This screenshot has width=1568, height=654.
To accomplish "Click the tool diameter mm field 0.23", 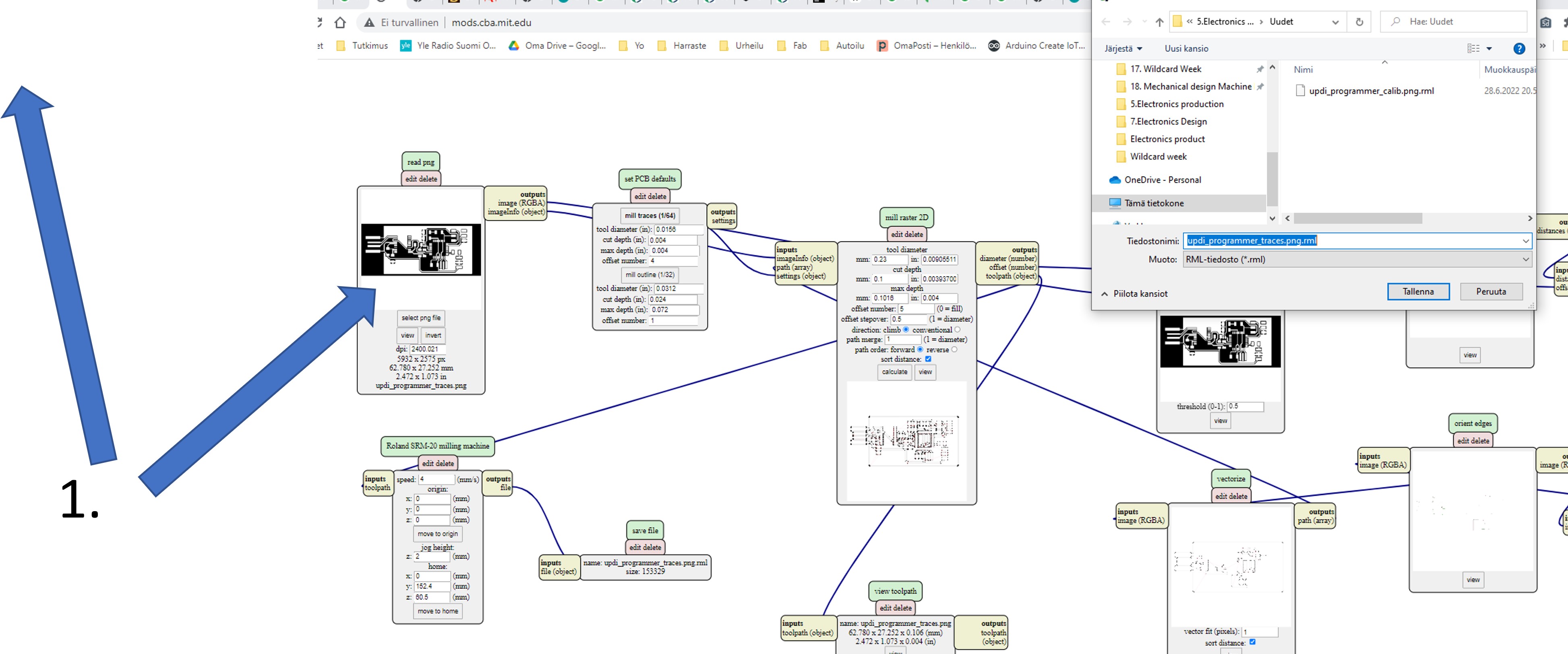I will [889, 259].
